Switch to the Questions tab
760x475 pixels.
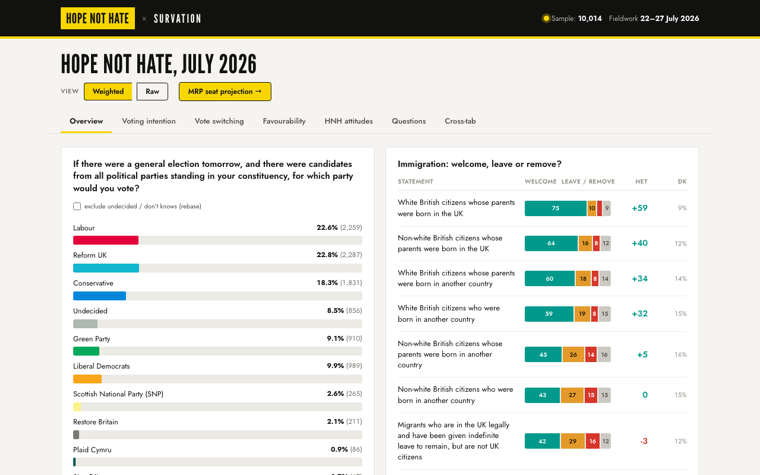[409, 121]
